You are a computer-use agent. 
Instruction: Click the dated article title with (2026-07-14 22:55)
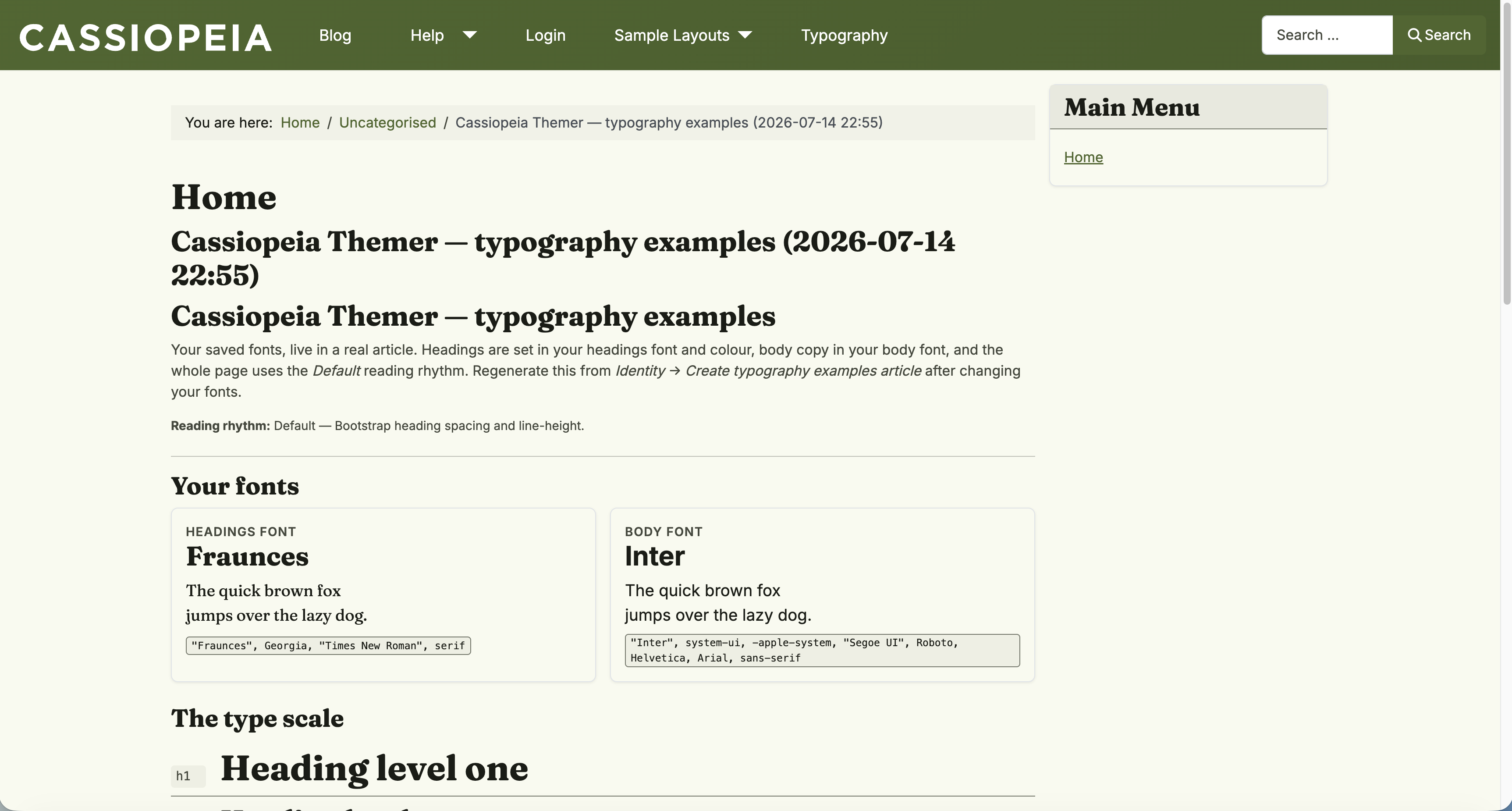[x=563, y=258]
